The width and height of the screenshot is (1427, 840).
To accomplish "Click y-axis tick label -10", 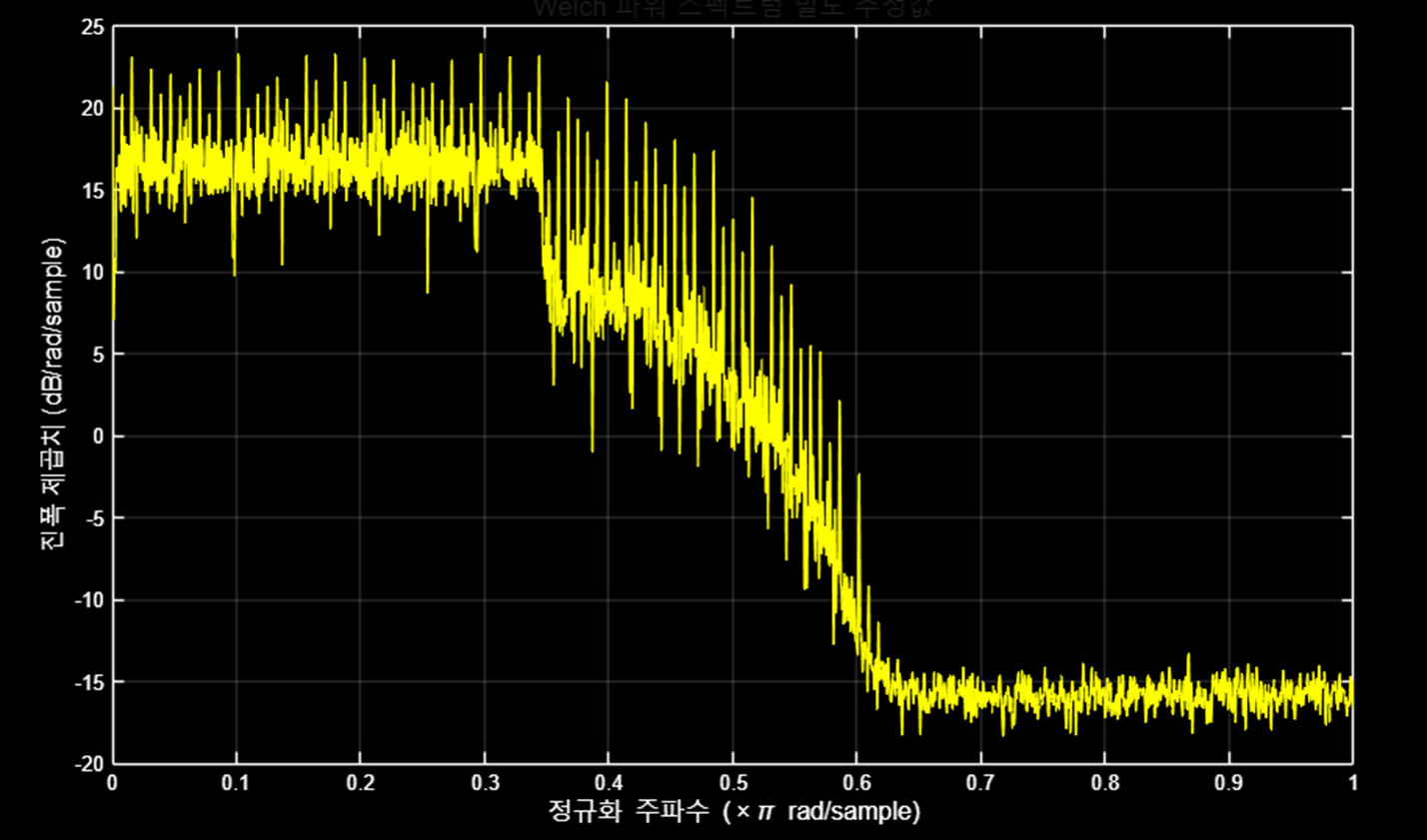I will (90, 600).
